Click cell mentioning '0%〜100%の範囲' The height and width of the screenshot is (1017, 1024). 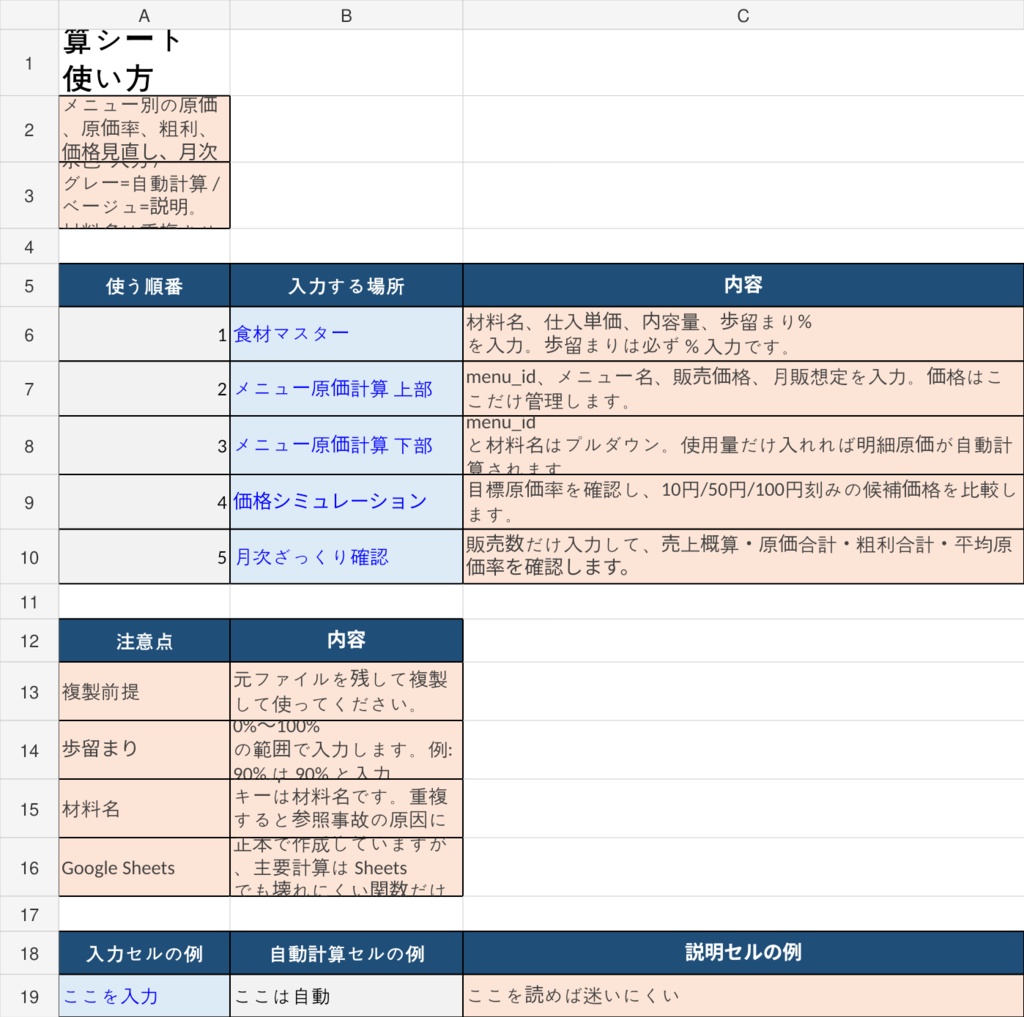click(x=346, y=749)
